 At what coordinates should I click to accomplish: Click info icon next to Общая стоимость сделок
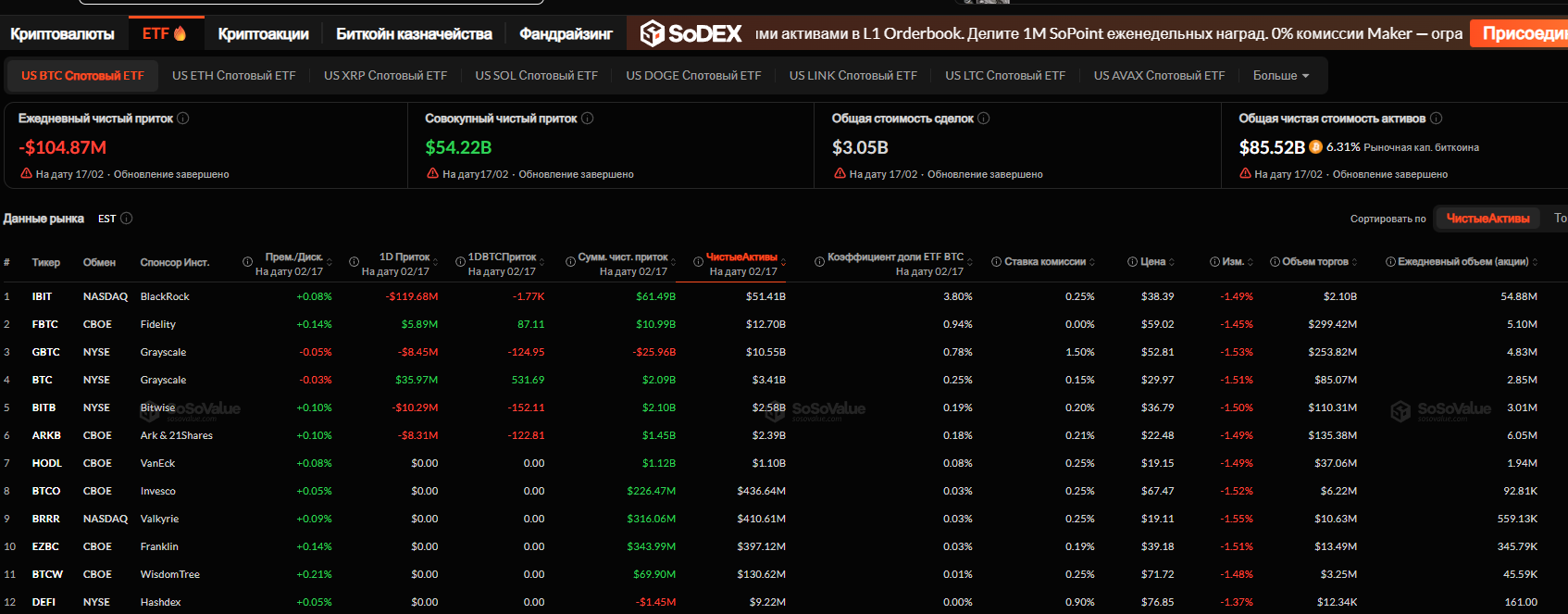coord(984,119)
